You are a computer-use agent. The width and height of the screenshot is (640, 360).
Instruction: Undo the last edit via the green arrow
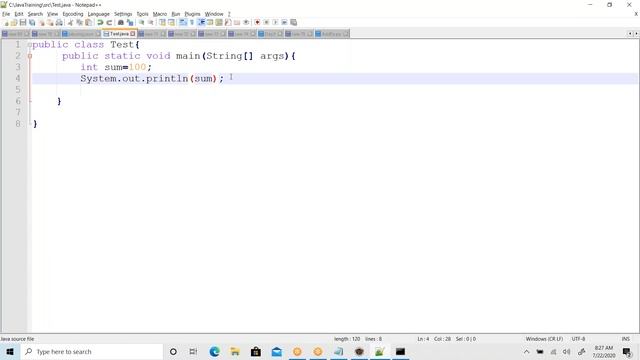pos(100,22)
